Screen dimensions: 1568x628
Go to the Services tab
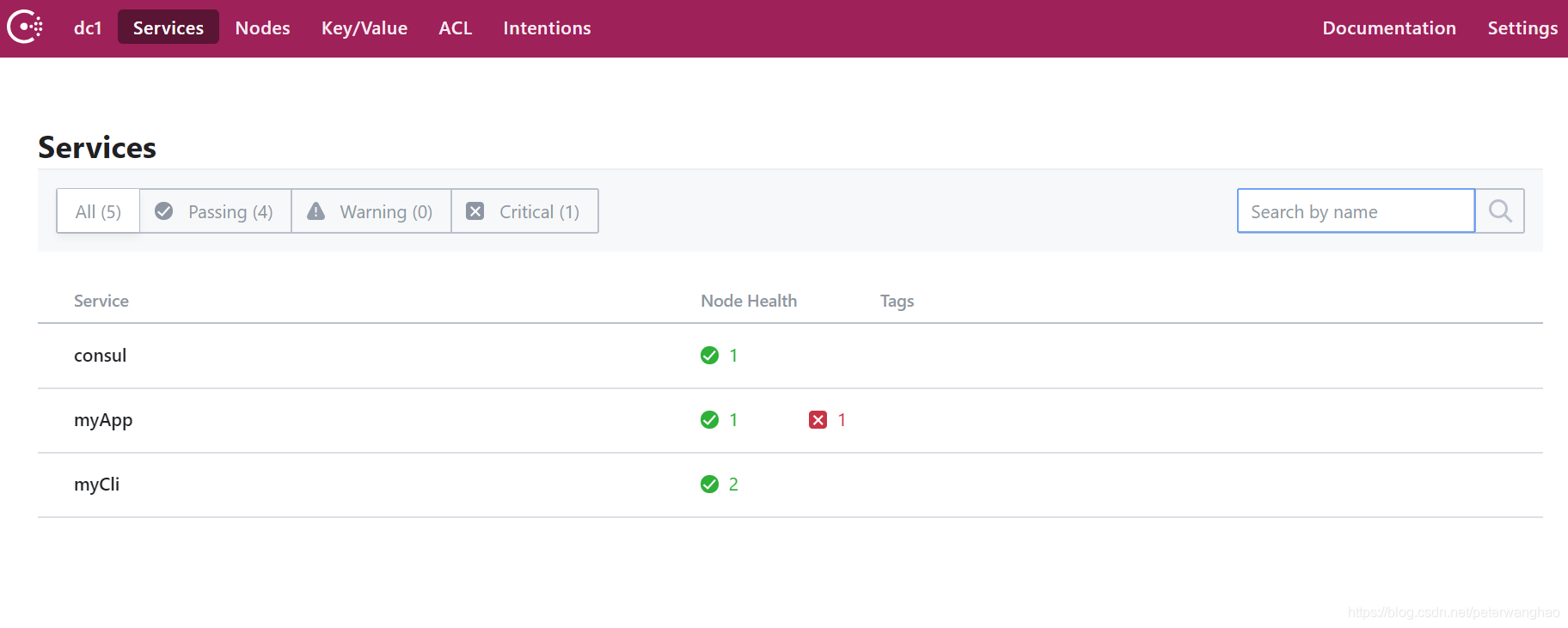tap(168, 27)
